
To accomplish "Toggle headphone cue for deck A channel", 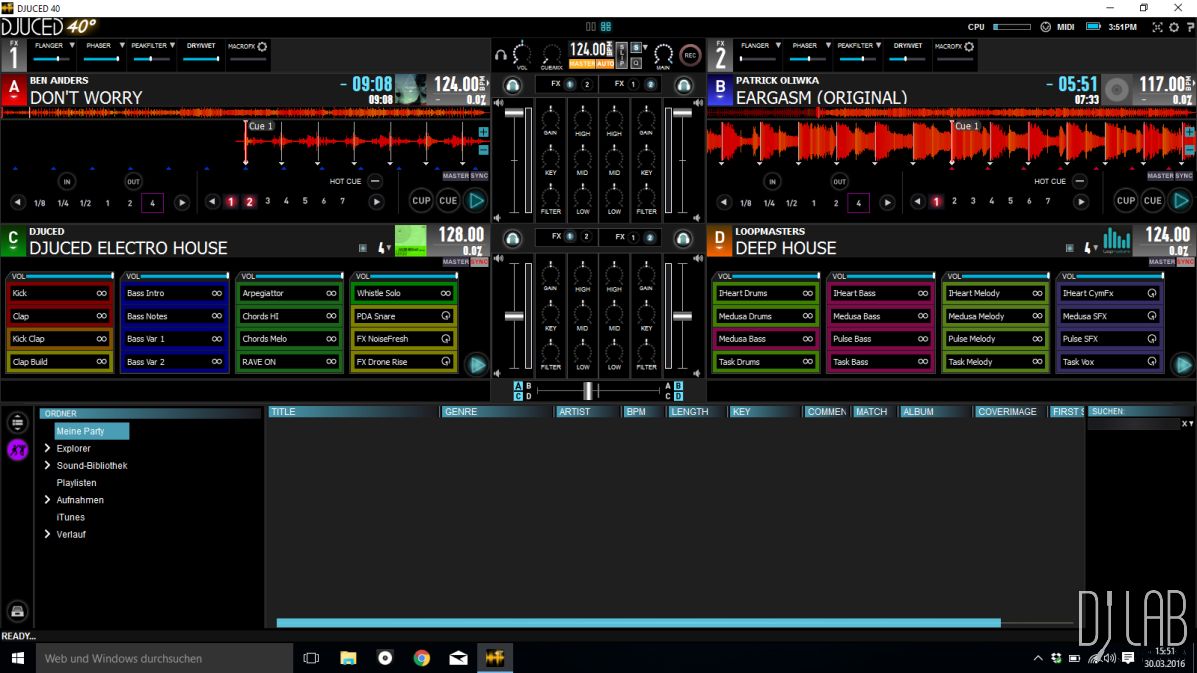I will (x=512, y=86).
